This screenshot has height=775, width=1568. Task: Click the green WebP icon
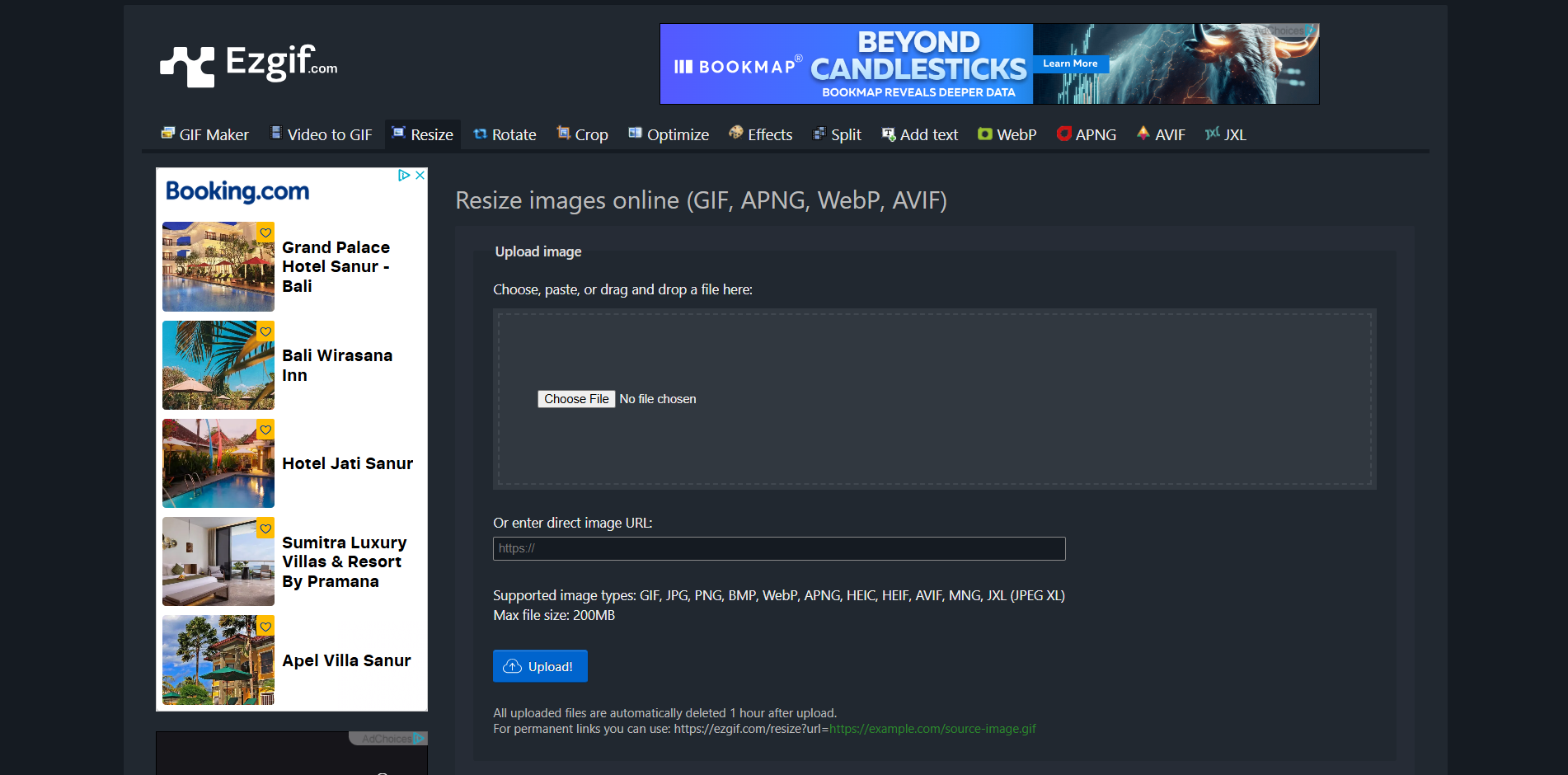985,134
